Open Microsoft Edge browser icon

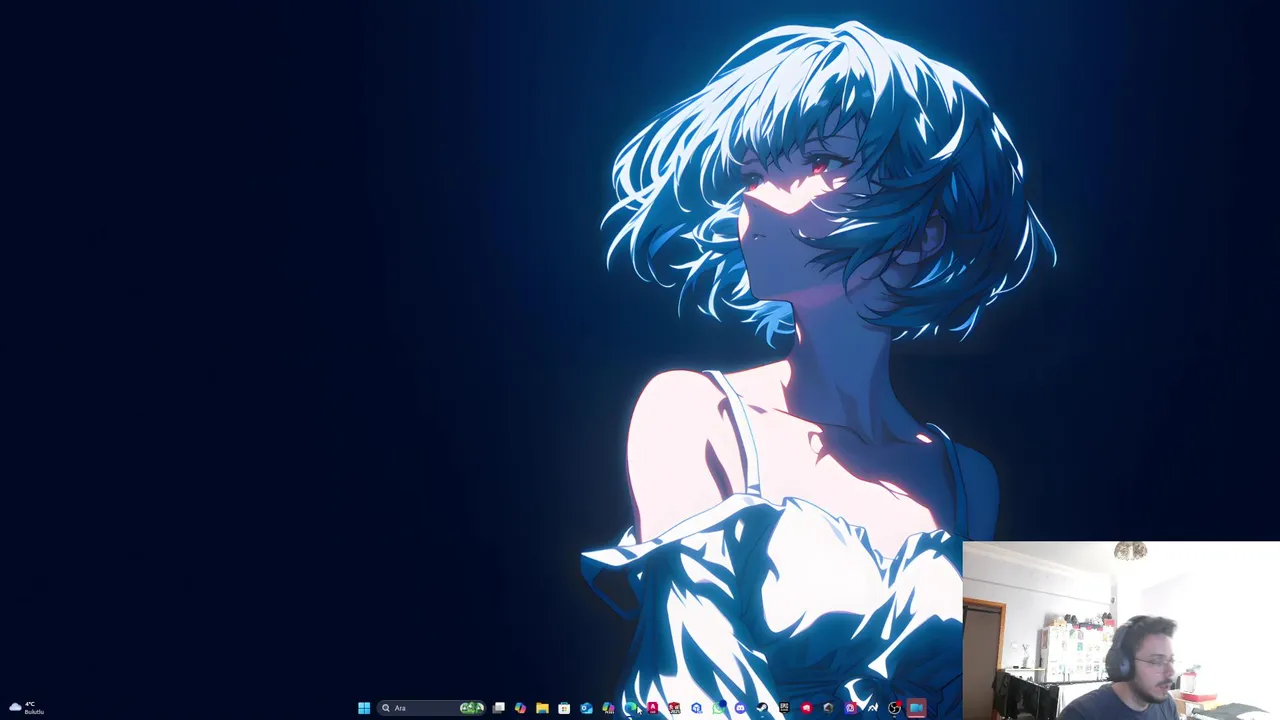coord(629,708)
